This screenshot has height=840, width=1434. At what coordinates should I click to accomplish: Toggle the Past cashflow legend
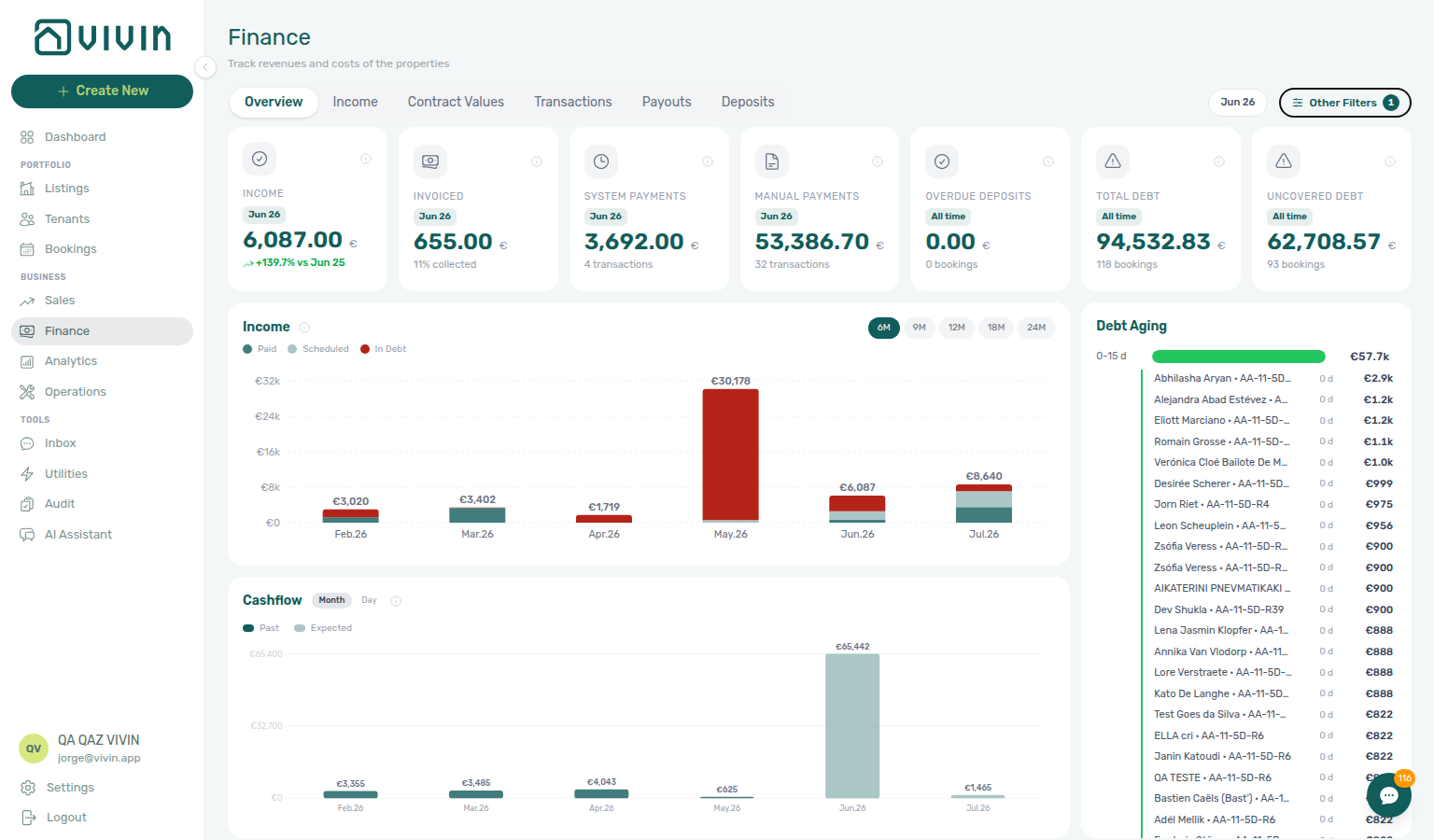pos(260,628)
